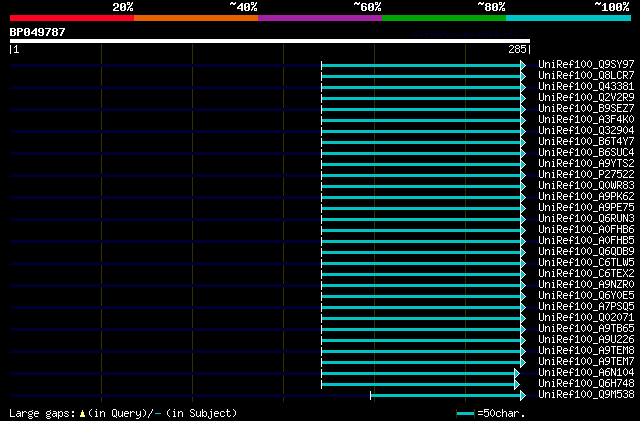Select label UniRef100_A9TB65
The height and width of the screenshot is (421, 640).
586,329
